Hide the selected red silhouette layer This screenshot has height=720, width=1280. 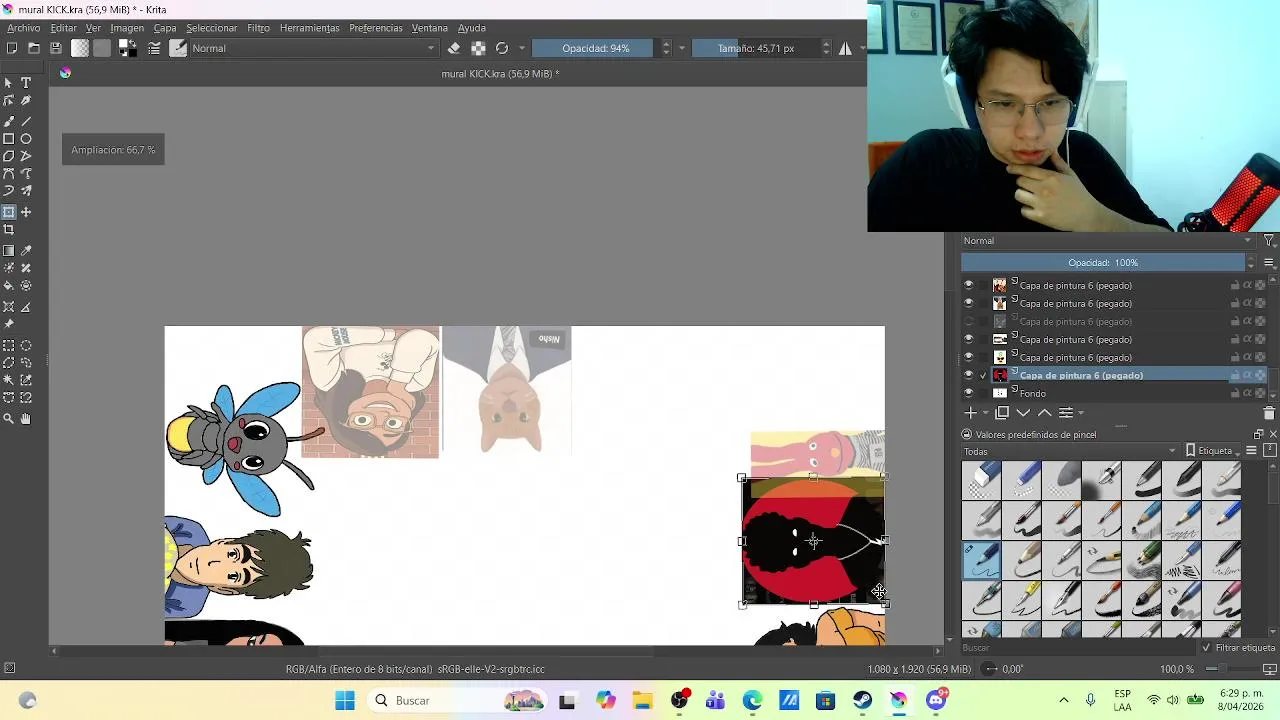(968, 375)
